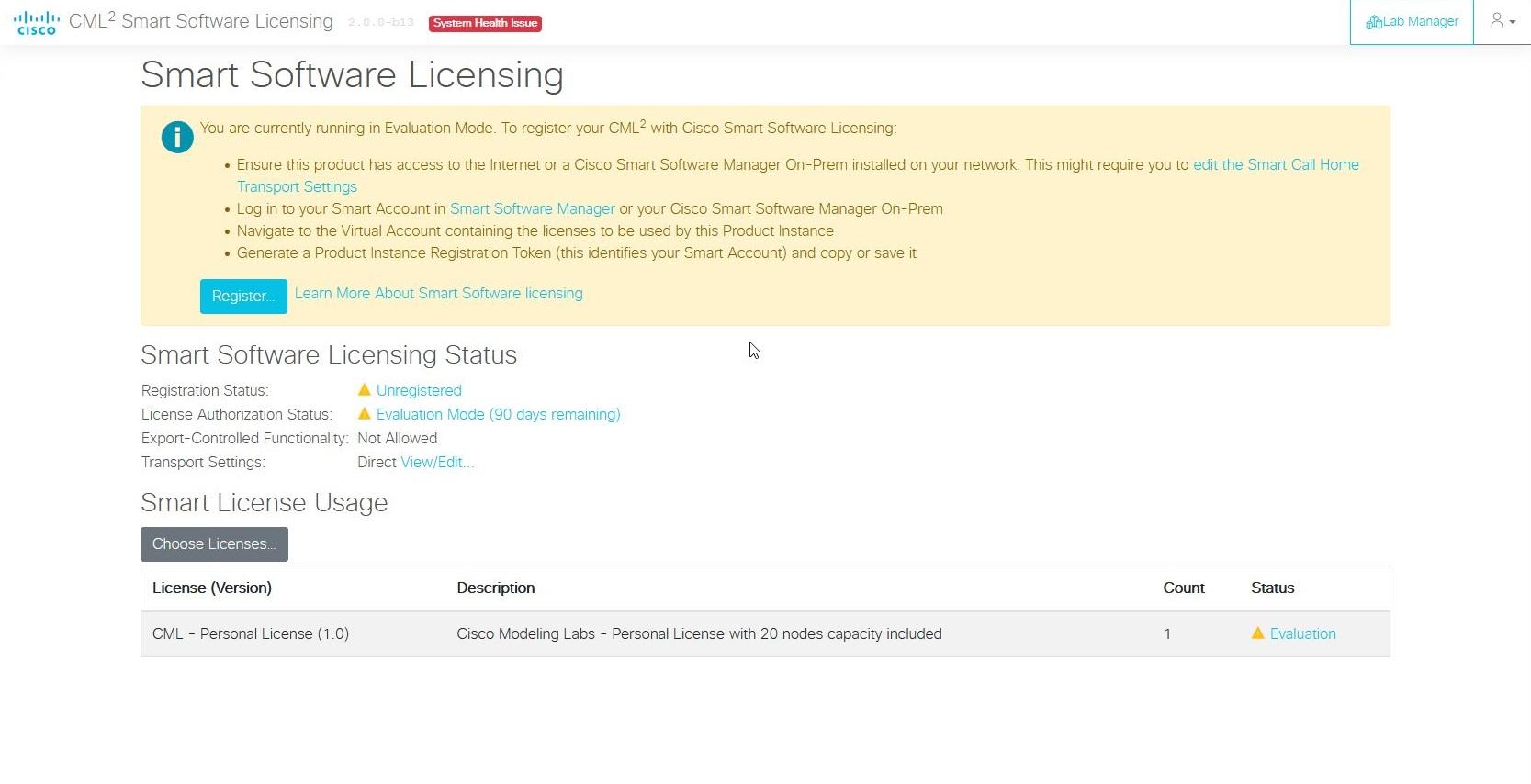Image resolution: width=1531 pixels, height=784 pixels.
Task: Open the Smart Software Manager link
Action: coord(533,209)
